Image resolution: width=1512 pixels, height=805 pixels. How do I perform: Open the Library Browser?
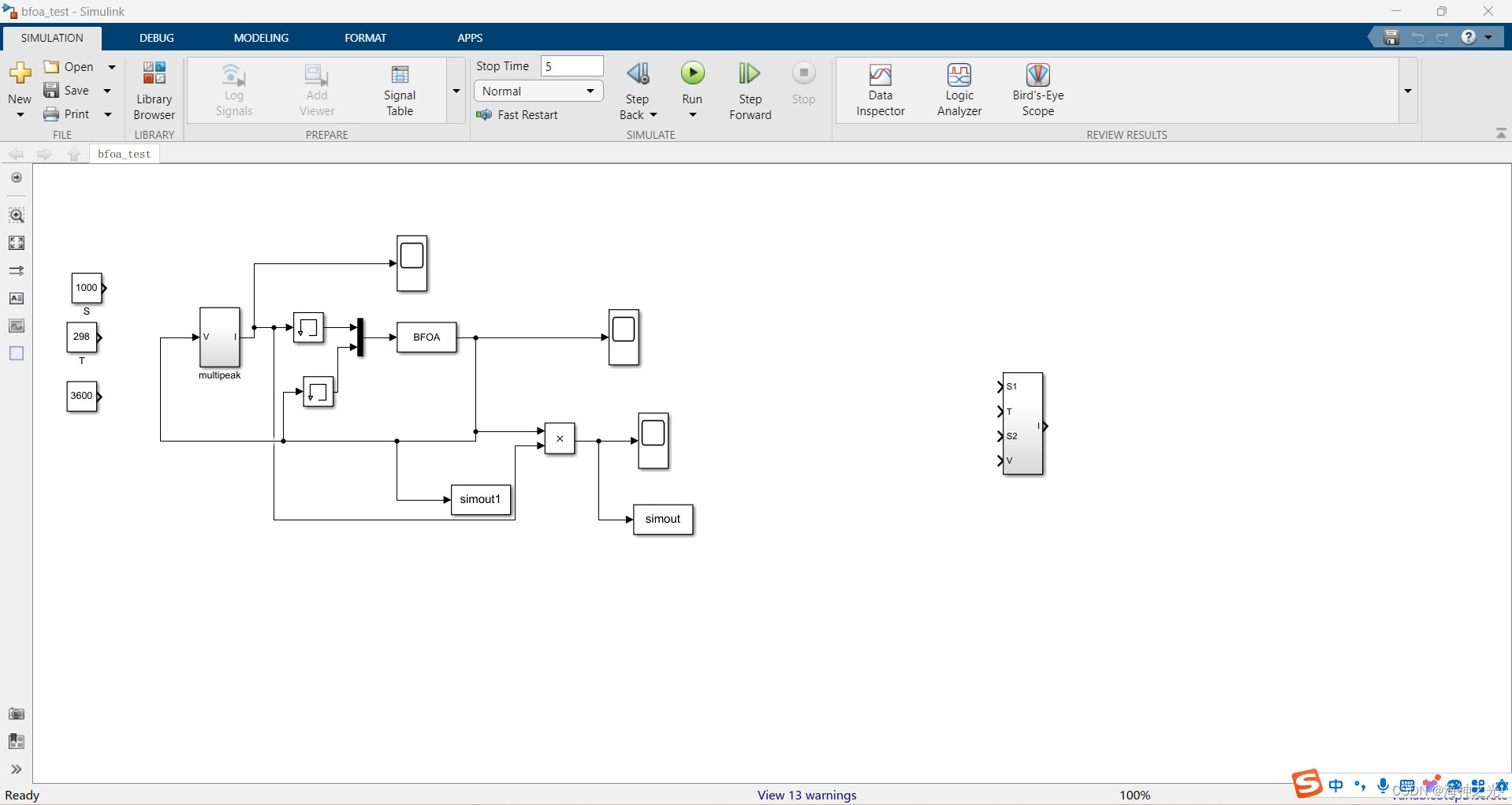[x=155, y=91]
